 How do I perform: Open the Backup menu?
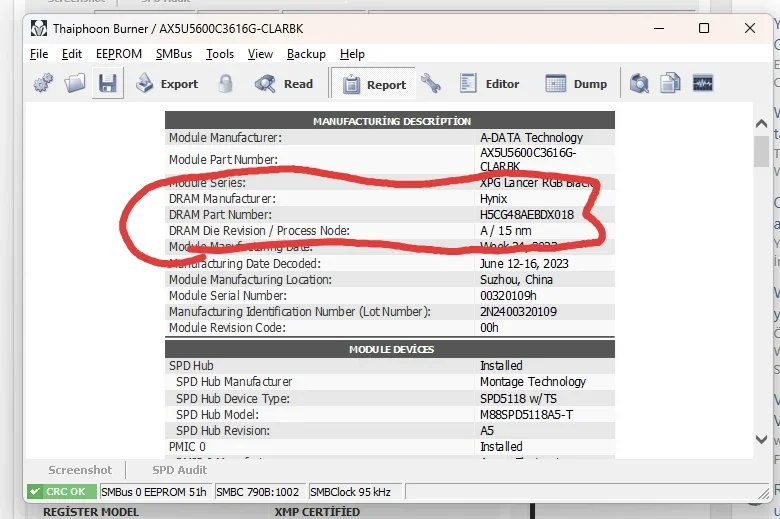click(x=306, y=54)
